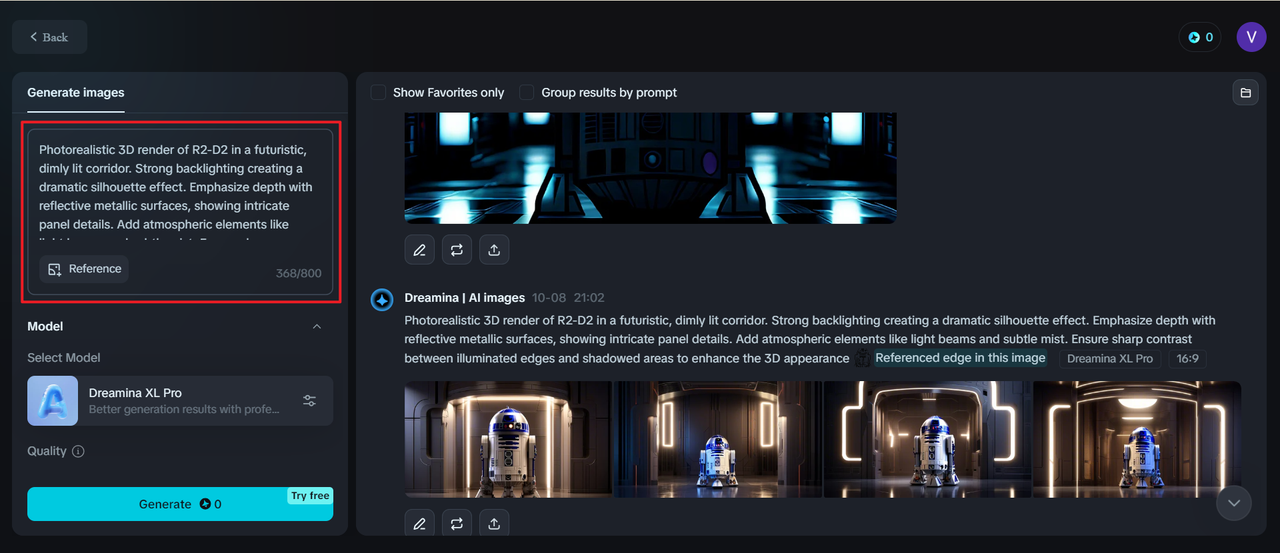Open the credits counter showing 0
The image size is (1280, 553).
tap(1200, 37)
